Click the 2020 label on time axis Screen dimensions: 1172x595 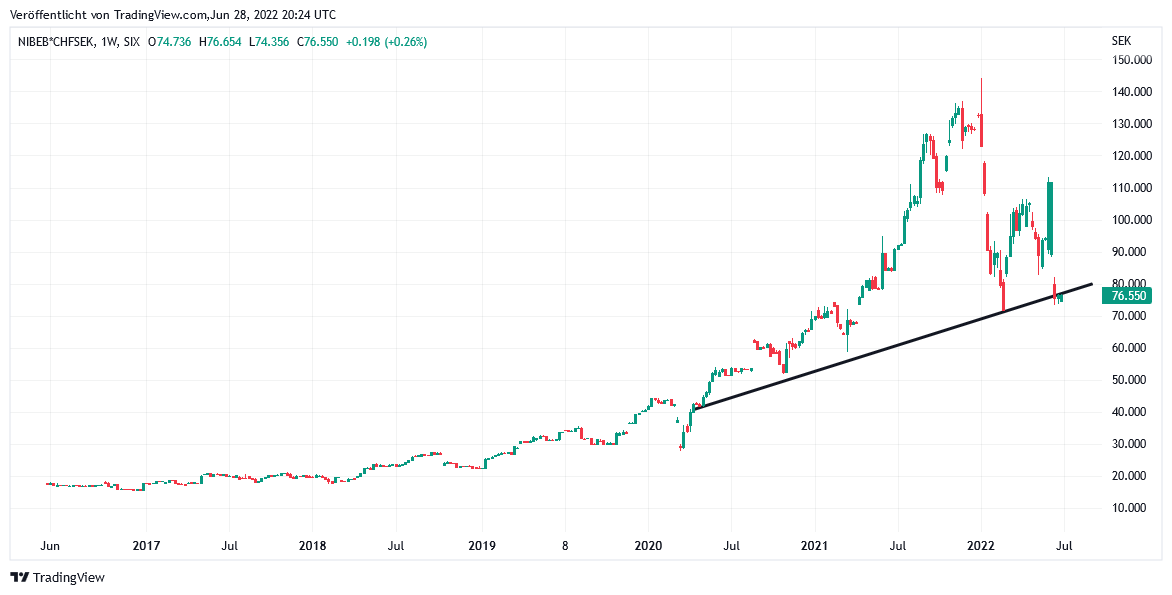tap(648, 546)
